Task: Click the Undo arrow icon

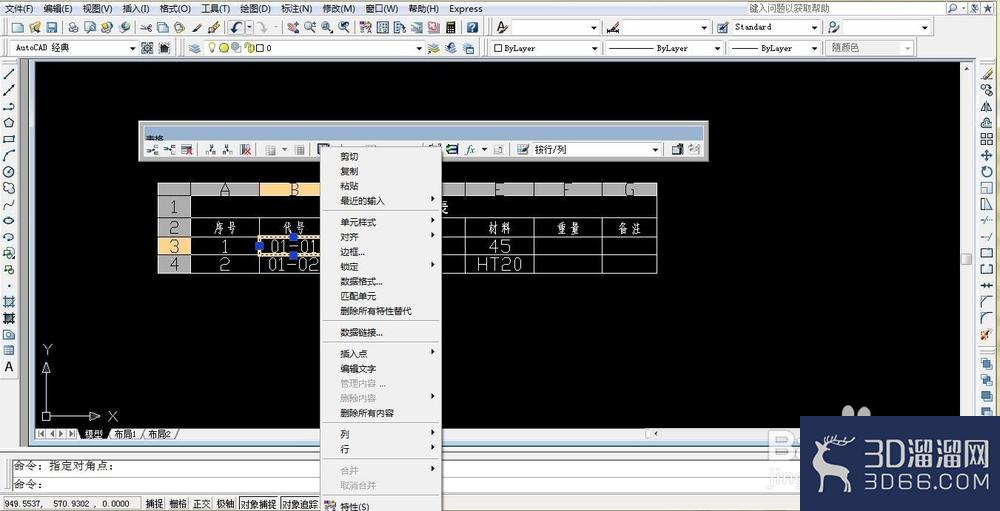Action: (x=236, y=27)
